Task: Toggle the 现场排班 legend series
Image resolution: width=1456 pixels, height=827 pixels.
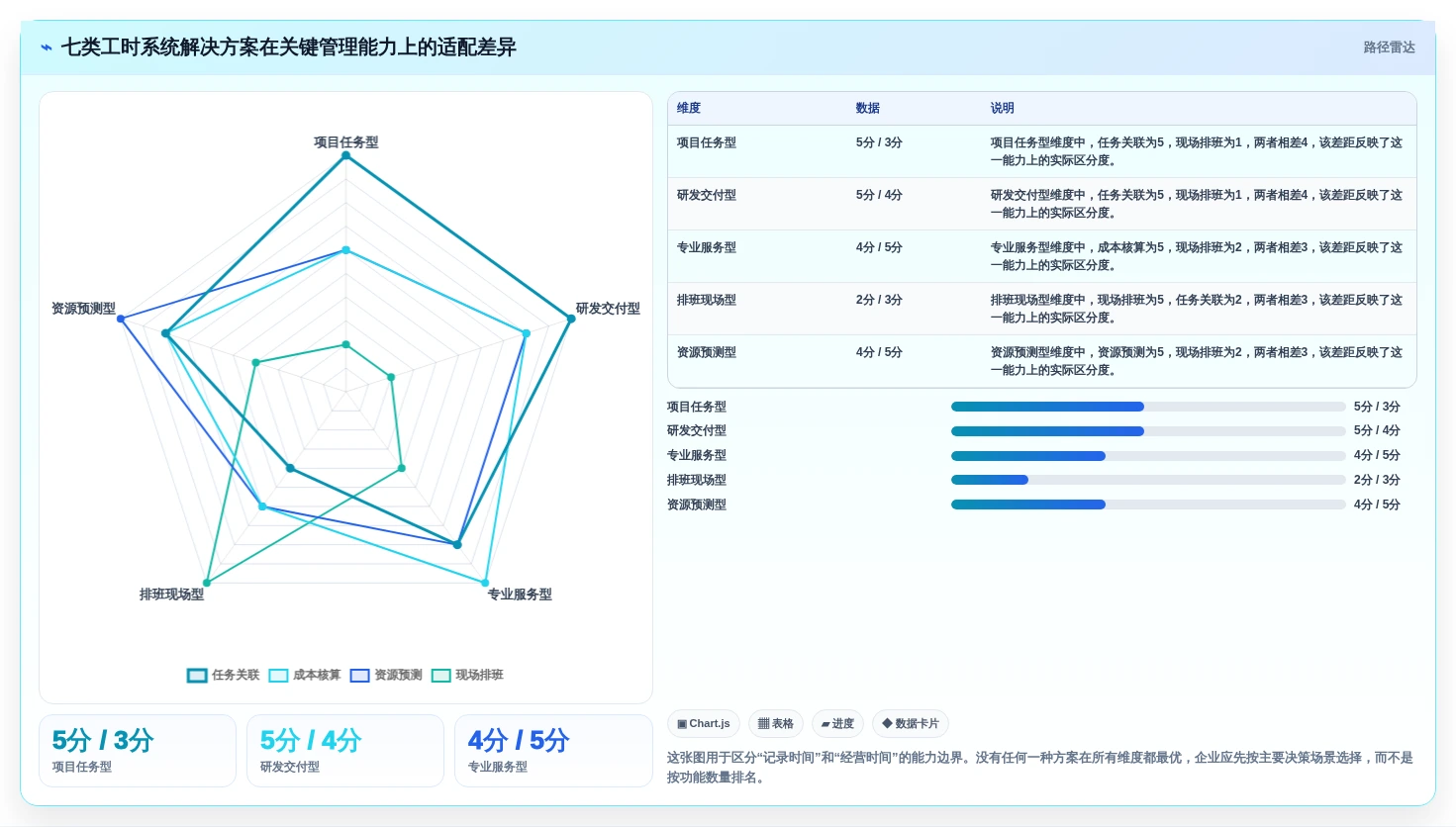Action: (467, 676)
